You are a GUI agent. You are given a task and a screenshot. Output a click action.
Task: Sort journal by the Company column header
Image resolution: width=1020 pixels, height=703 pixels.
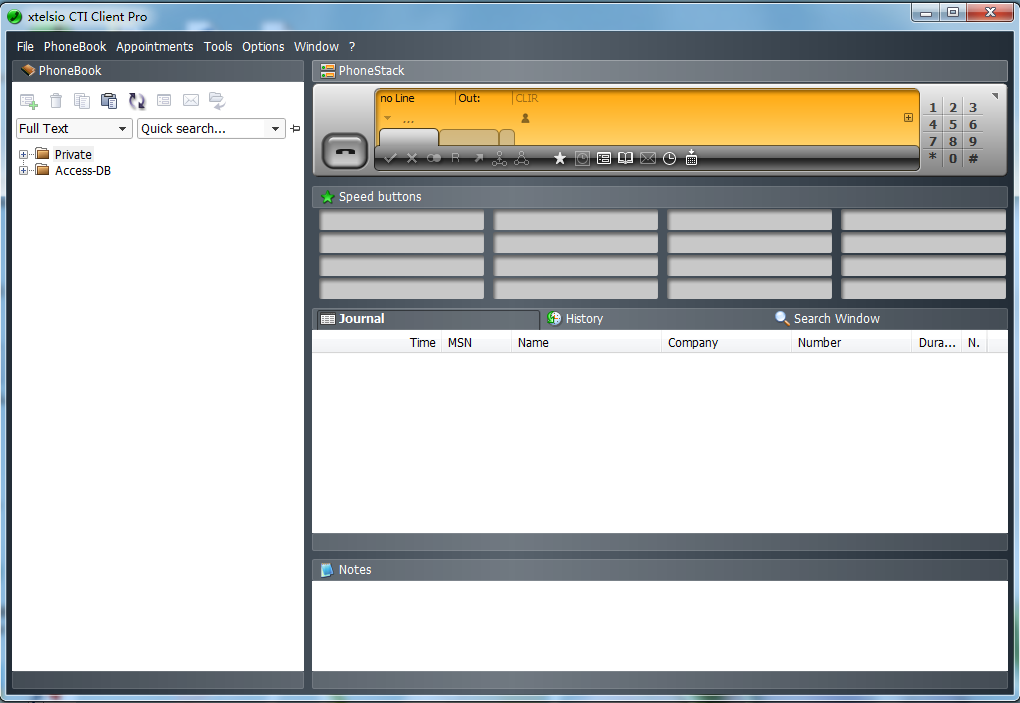(727, 343)
